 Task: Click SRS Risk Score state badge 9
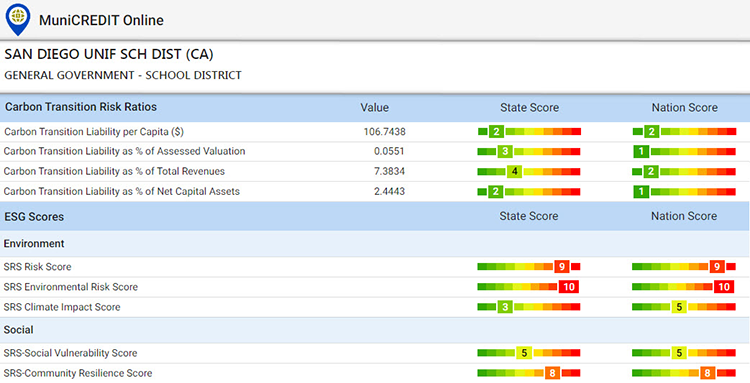tap(562, 266)
